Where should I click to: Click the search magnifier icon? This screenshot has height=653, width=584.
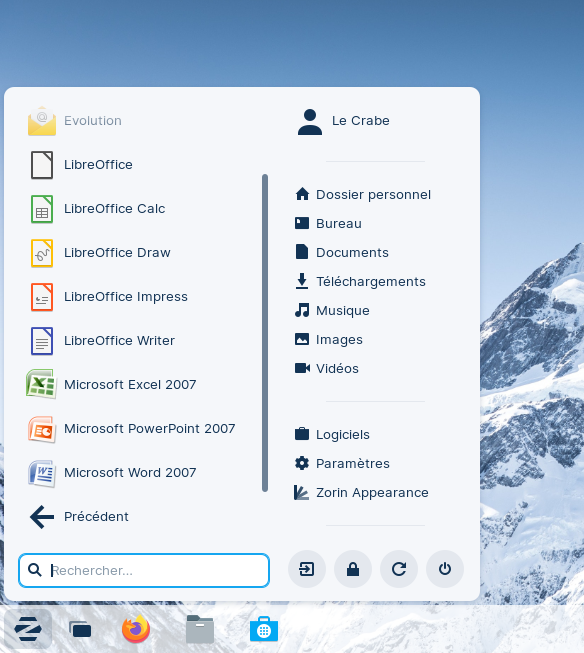(x=35, y=570)
